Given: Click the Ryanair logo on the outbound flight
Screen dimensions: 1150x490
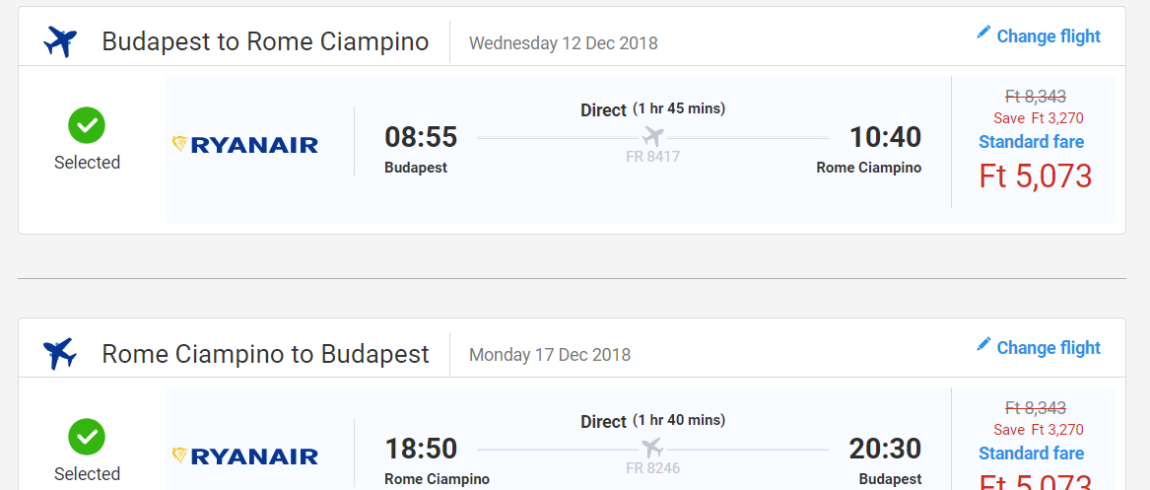Looking at the screenshot, I should pos(245,145).
